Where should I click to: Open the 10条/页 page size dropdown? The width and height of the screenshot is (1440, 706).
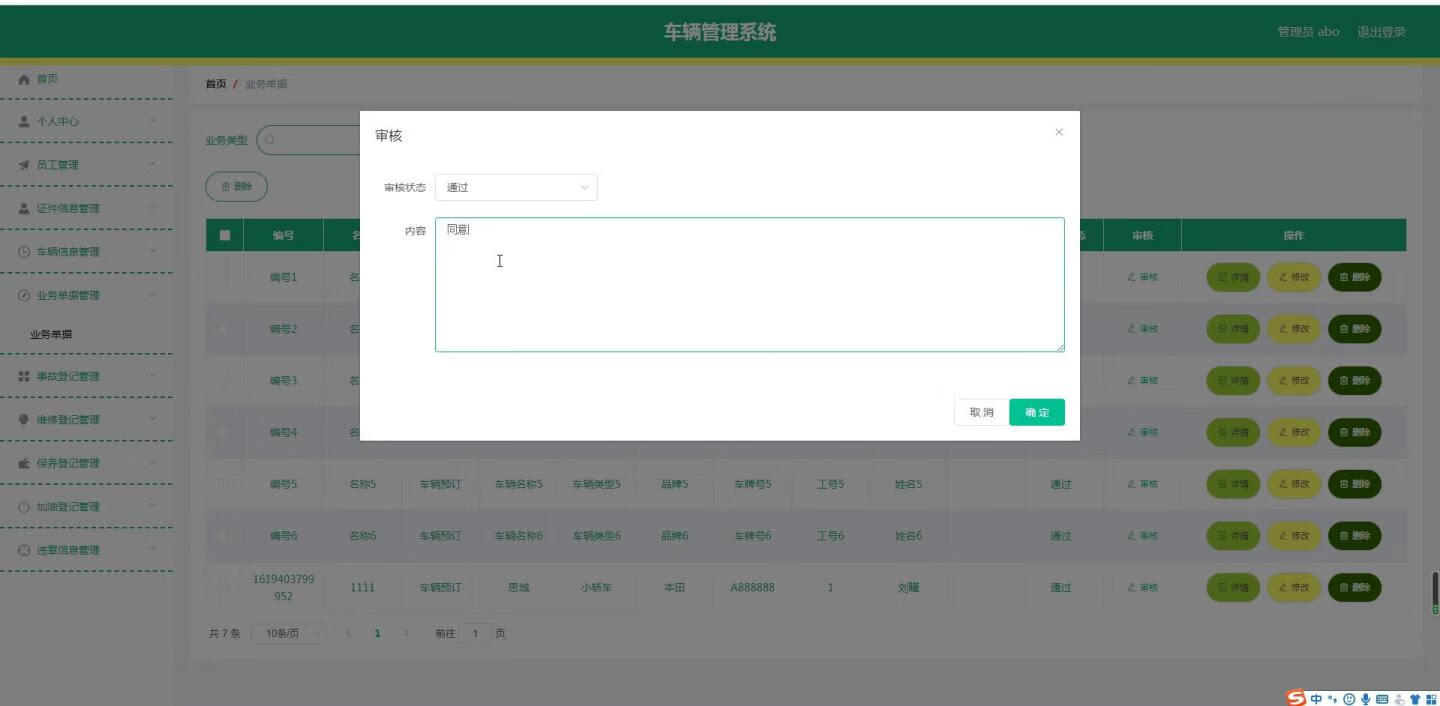(288, 633)
